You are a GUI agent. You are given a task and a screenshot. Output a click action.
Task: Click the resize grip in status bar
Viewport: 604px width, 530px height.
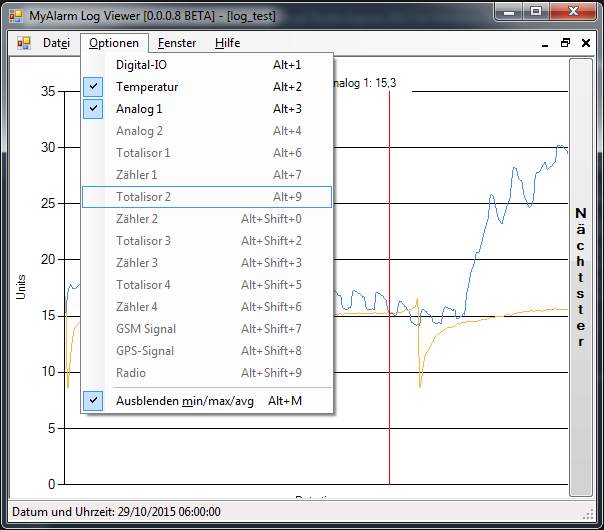click(589, 514)
